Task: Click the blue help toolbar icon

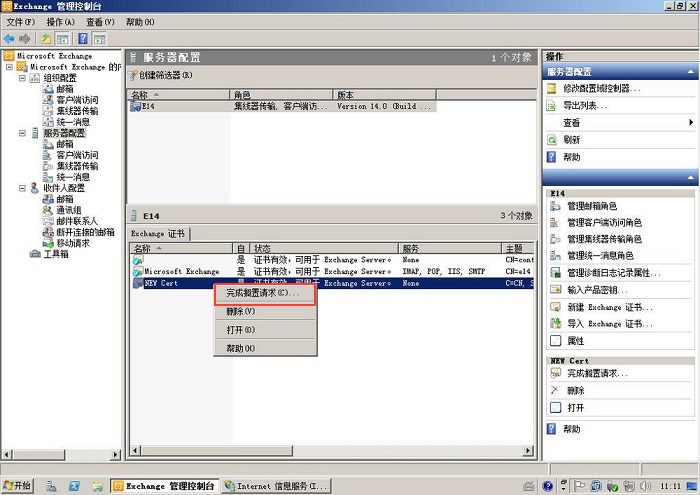Action: 81,38
